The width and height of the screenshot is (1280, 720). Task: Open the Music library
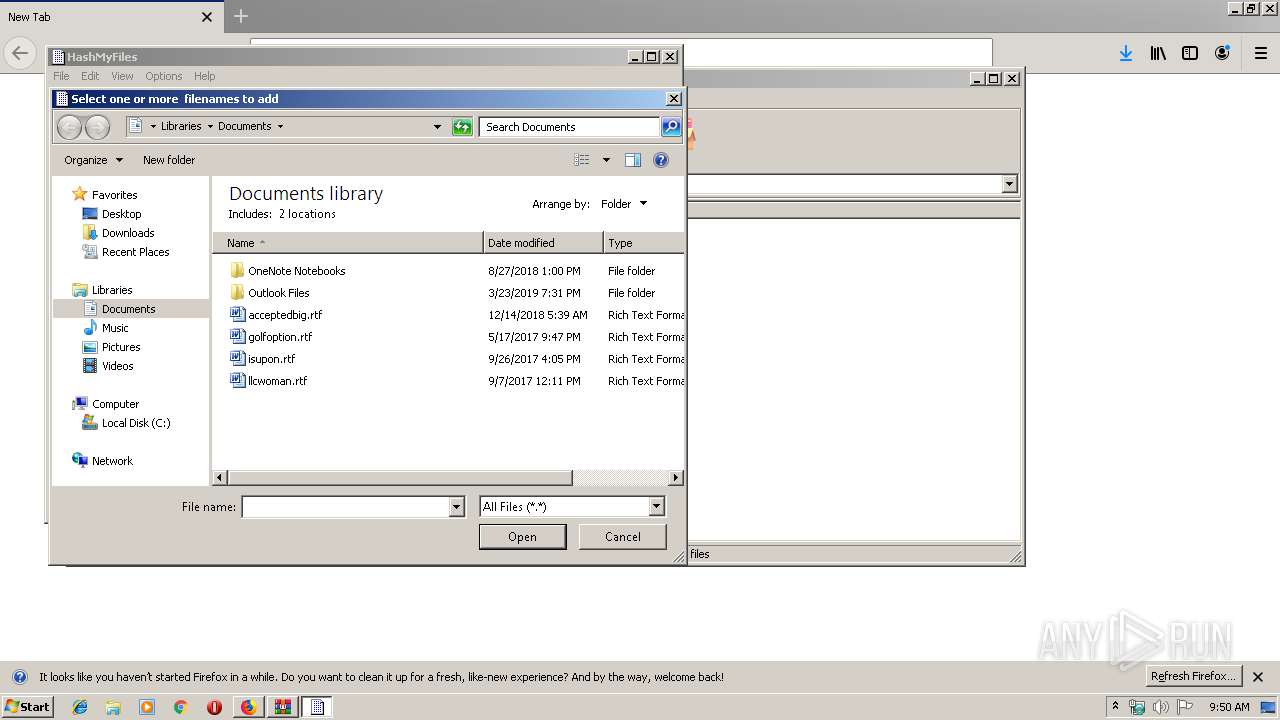(x=115, y=328)
